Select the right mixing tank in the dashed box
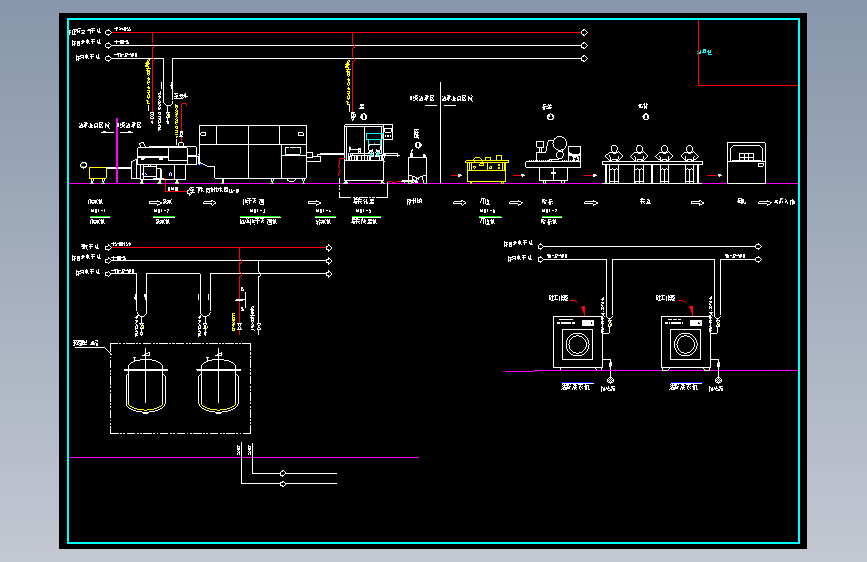 pos(218,382)
